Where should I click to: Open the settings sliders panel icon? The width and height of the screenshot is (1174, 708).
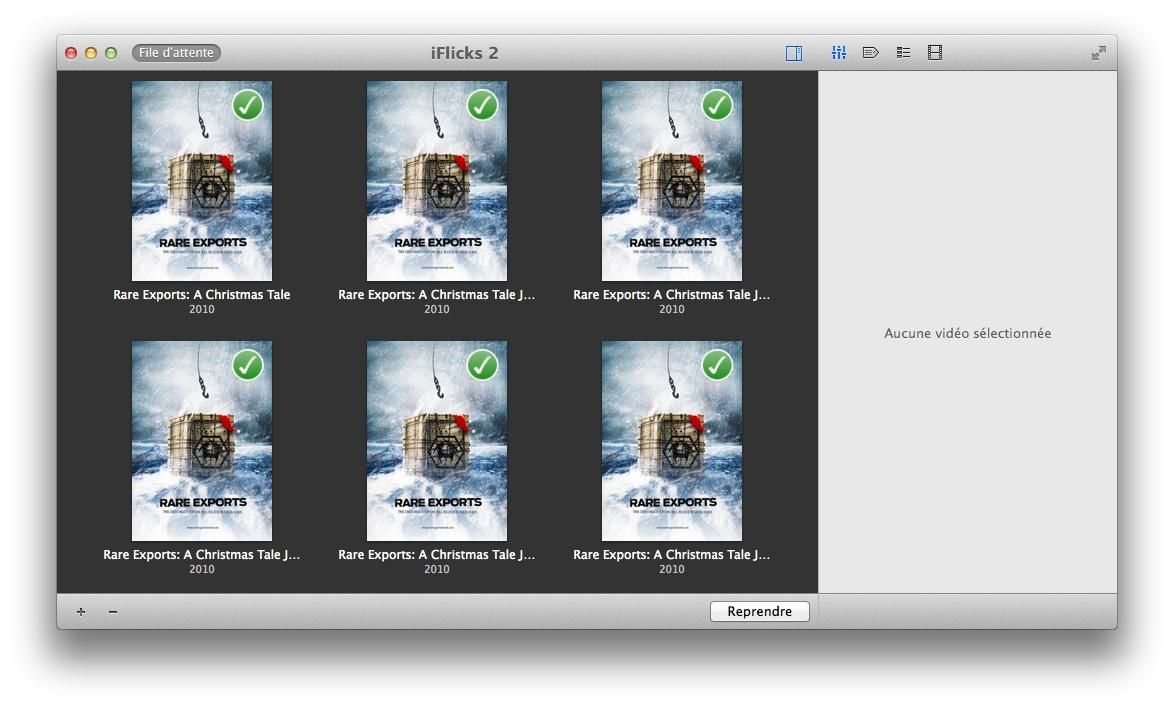click(839, 53)
